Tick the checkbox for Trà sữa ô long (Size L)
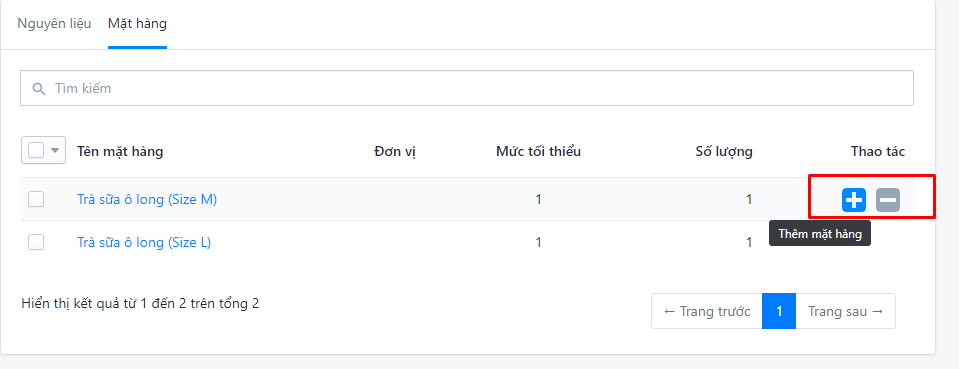The height and width of the screenshot is (369, 959). 36,242
